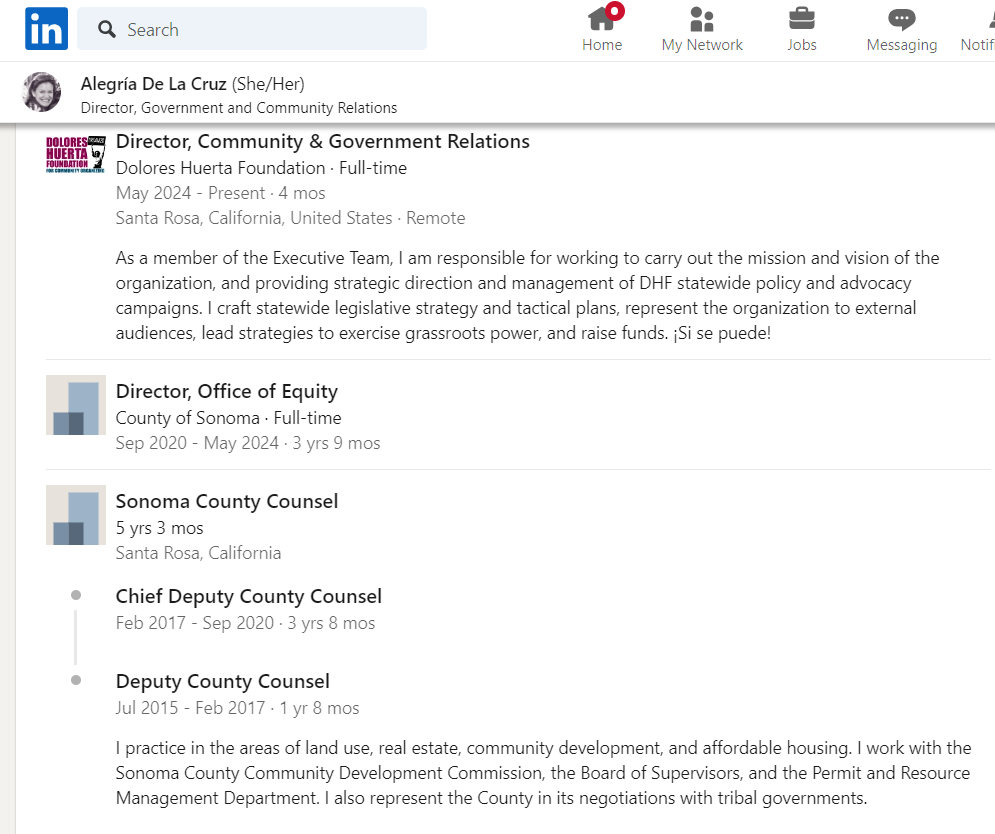Open Director, Community & Government Relations title
Screen dimensions: 995x834
pos(322,142)
